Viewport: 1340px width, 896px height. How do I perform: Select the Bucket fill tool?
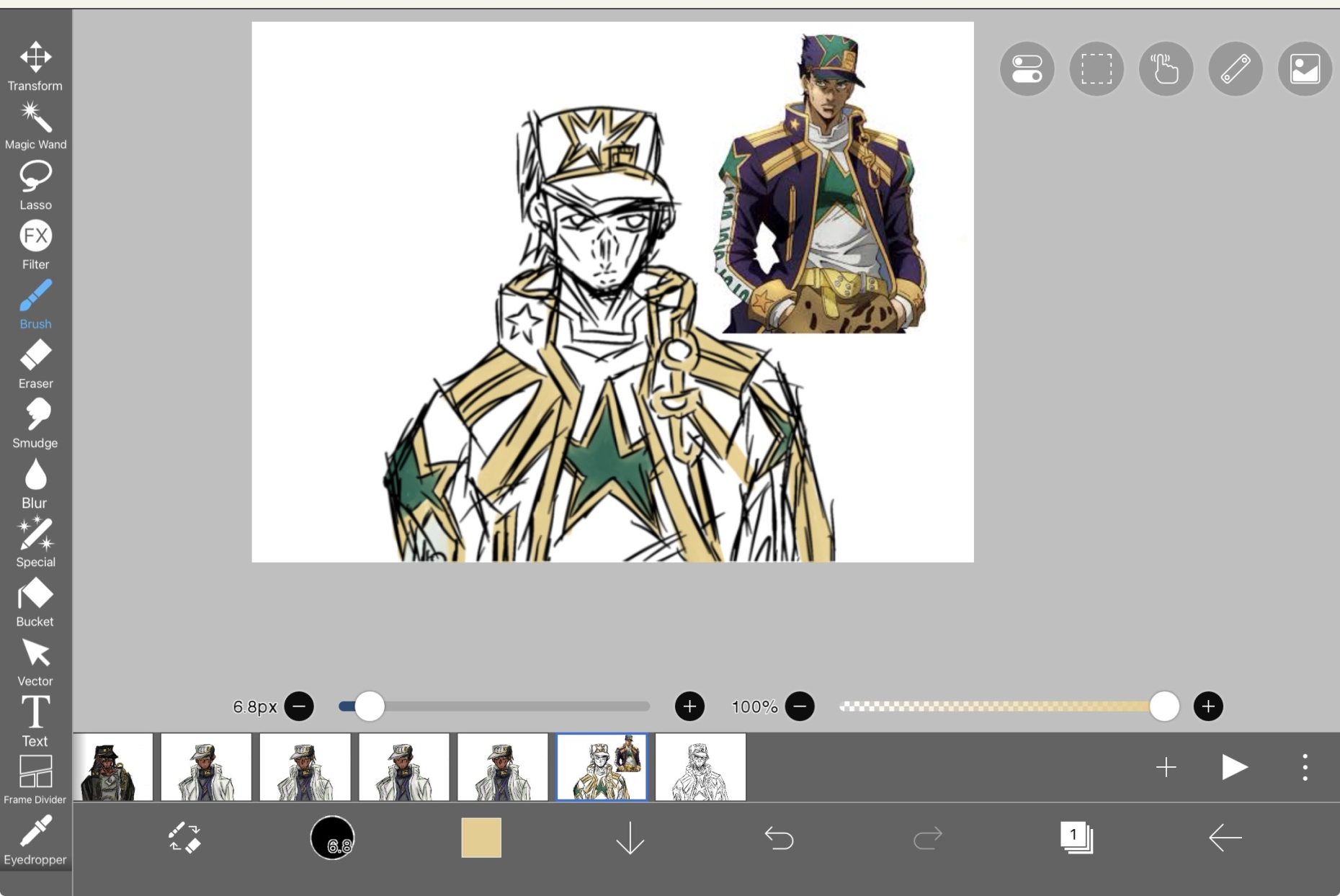pyautogui.click(x=35, y=602)
